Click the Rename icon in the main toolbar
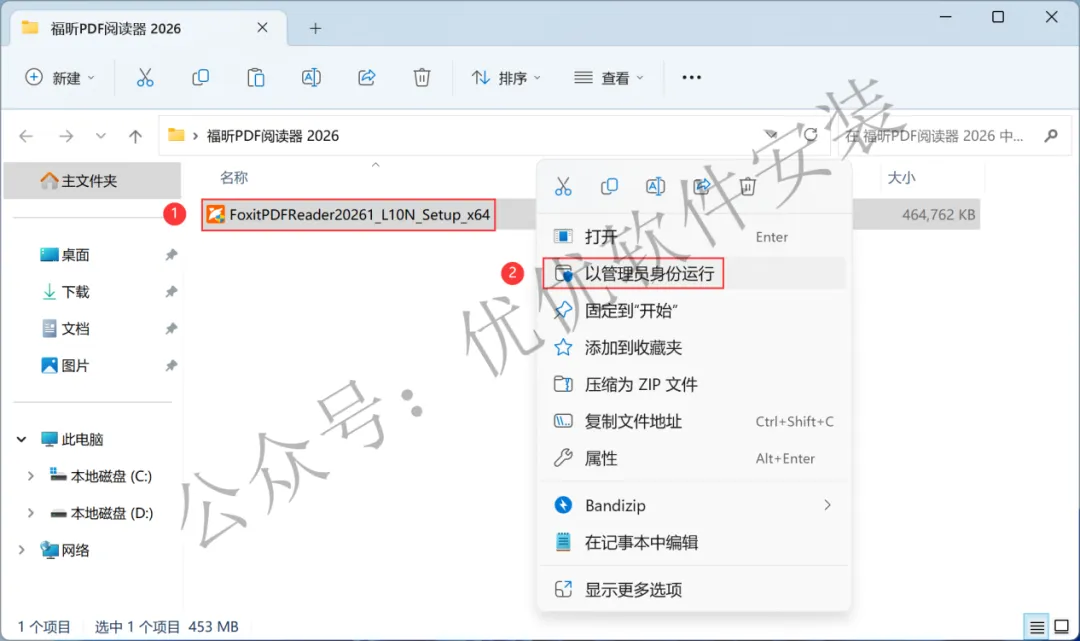 pyautogui.click(x=311, y=78)
